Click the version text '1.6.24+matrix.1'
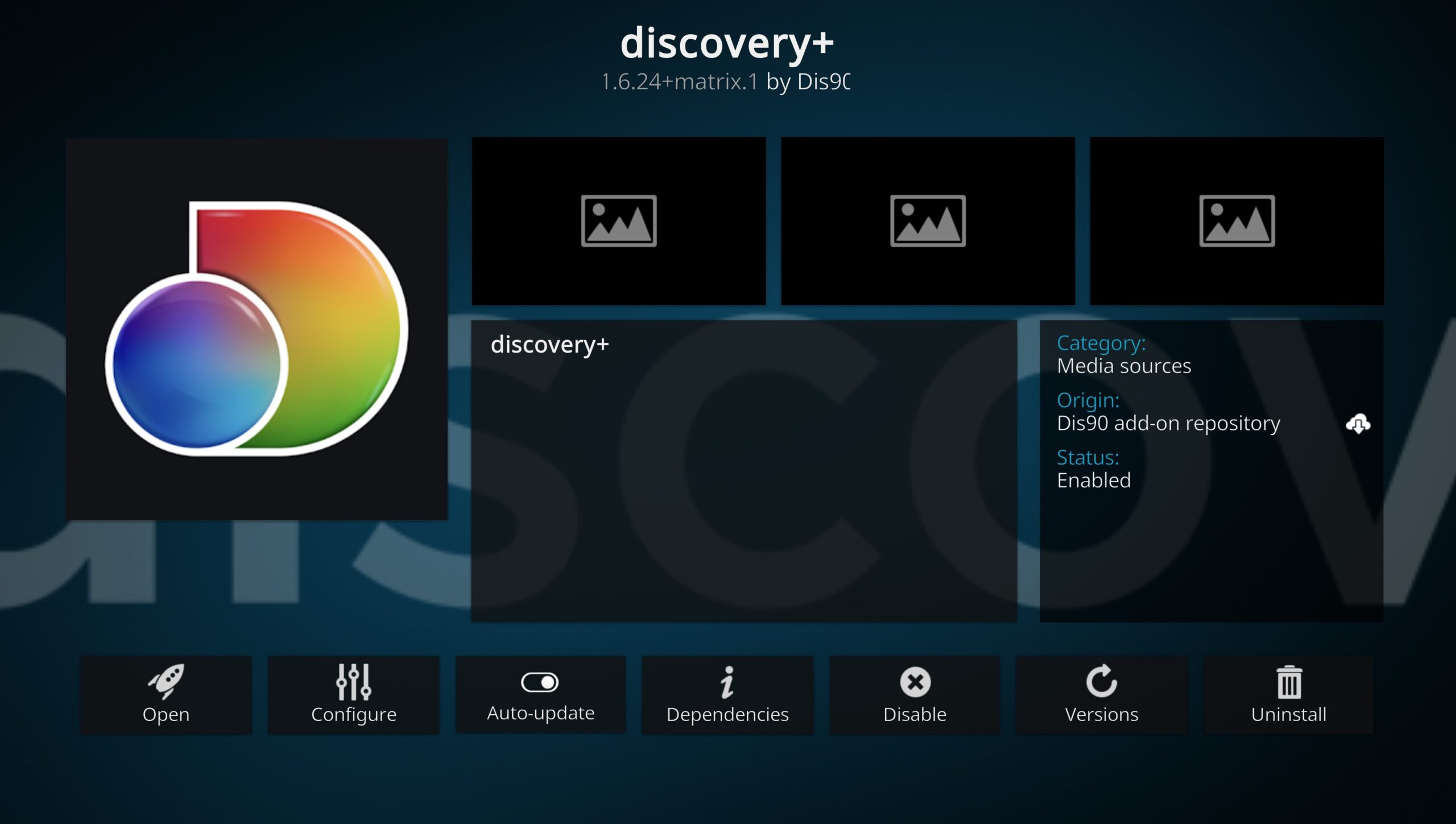 pyautogui.click(x=680, y=82)
